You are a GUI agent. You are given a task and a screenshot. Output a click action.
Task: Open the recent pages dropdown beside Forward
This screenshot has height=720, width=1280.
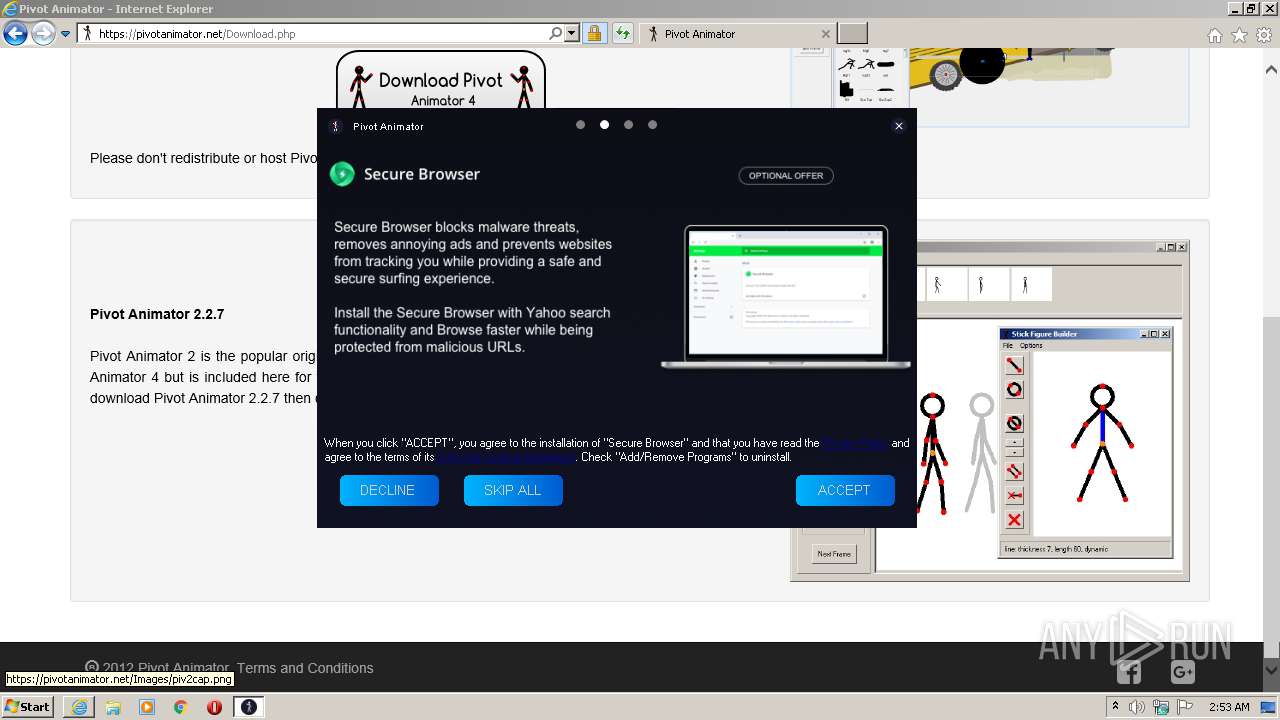(x=66, y=34)
